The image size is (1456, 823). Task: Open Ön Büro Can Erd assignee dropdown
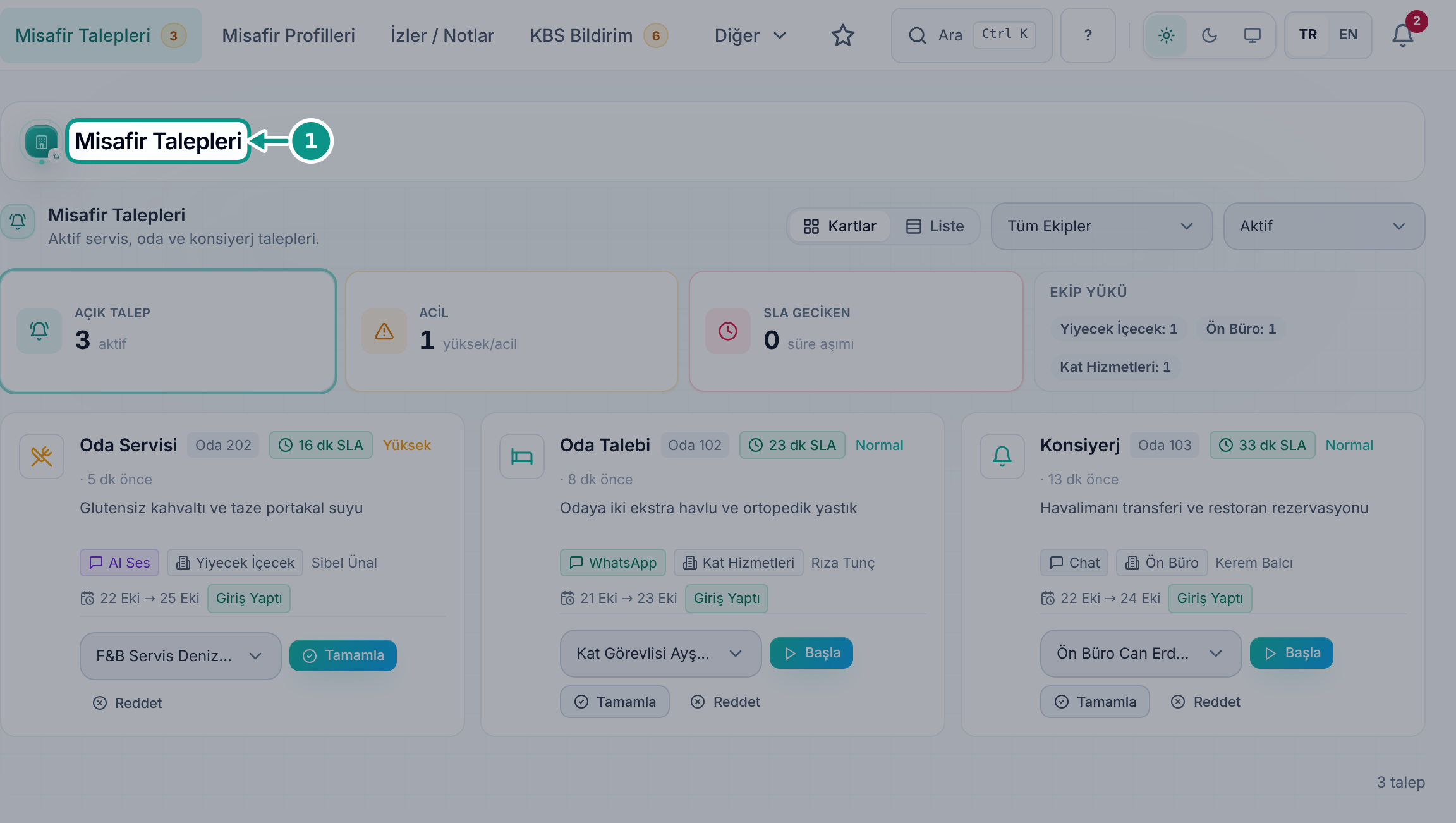coord(1141,654)
